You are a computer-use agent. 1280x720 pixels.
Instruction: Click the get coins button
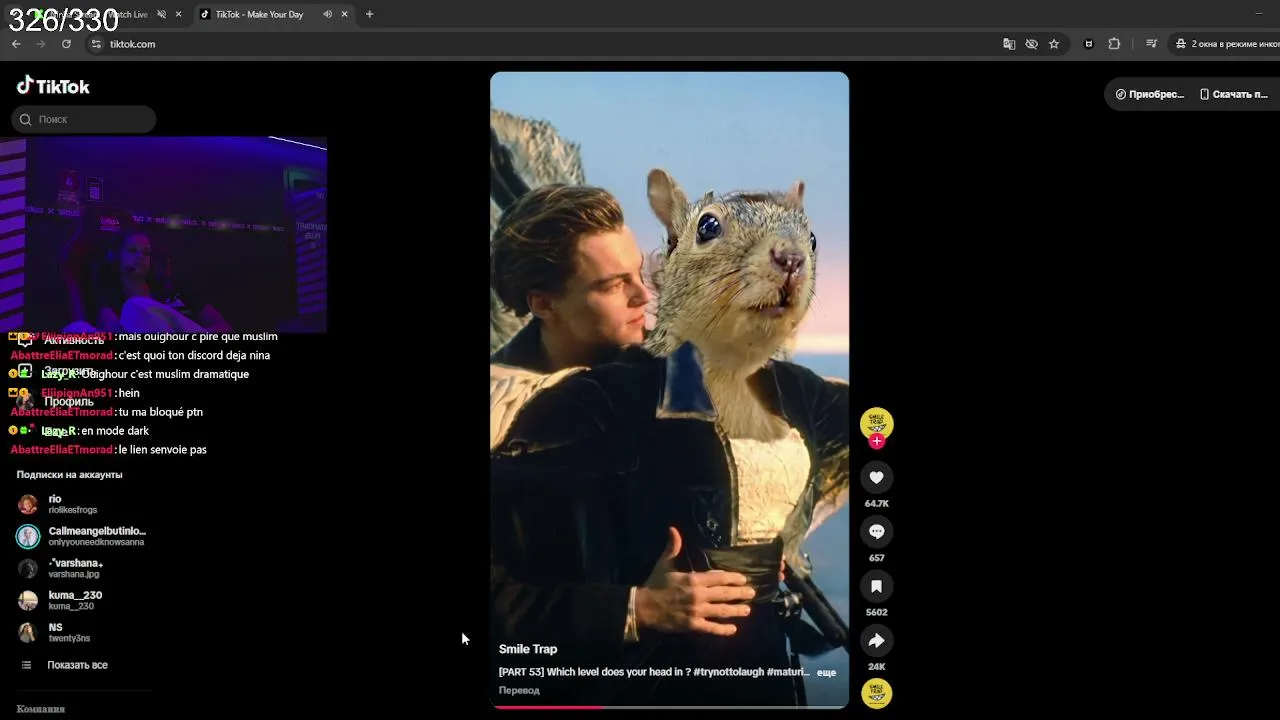pos(1150,94)
